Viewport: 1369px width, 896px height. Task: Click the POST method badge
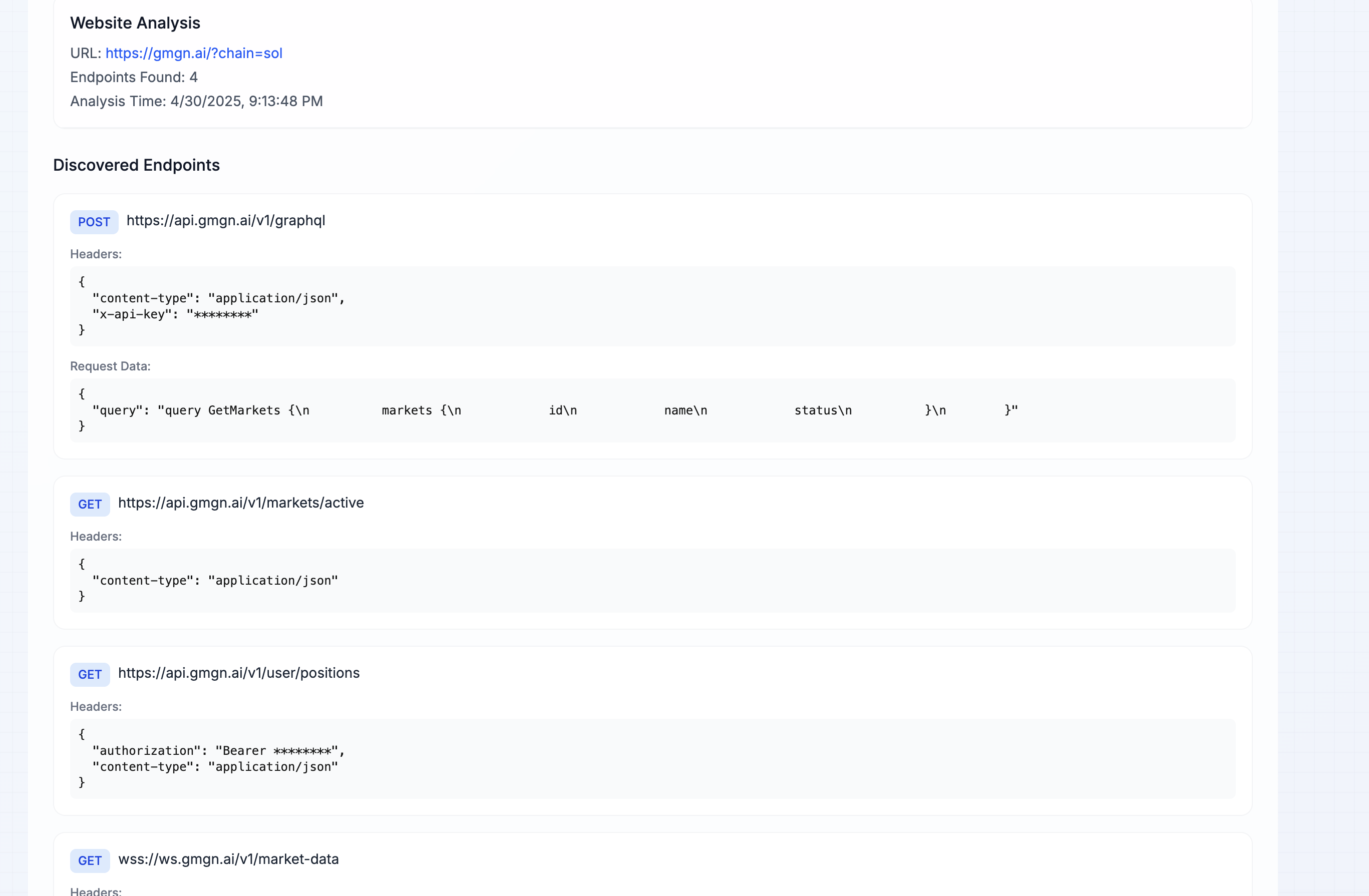94,222
